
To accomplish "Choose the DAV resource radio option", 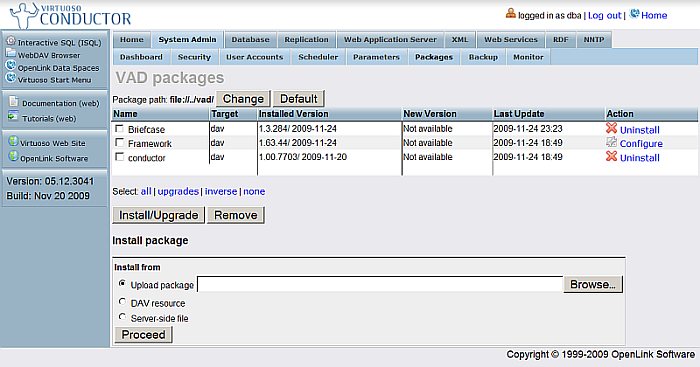I will click(x=122, y=302).
